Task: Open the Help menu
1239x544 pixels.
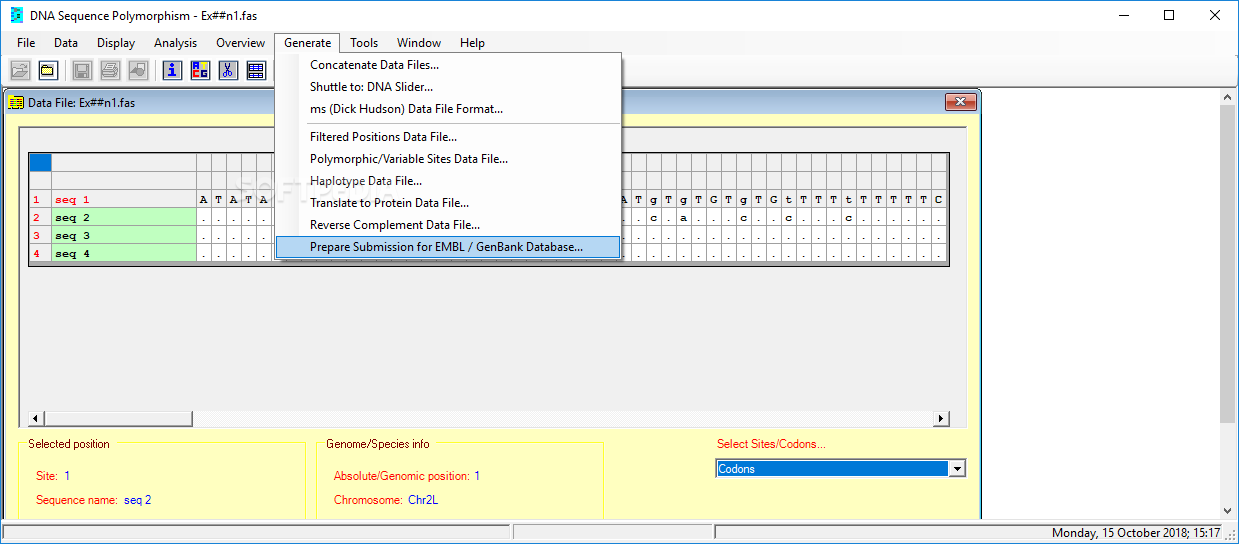Action: pyautogui.click(x=473, y=43)
